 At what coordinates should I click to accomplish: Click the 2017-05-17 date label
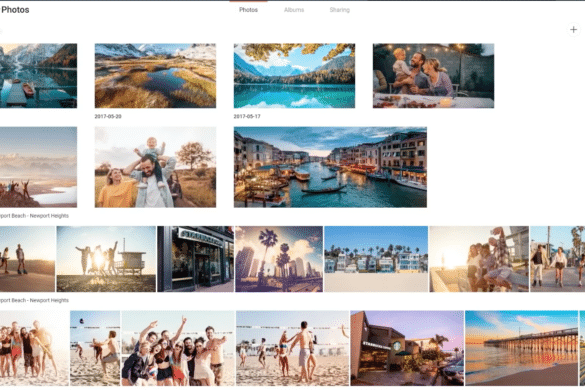(247, 116)
